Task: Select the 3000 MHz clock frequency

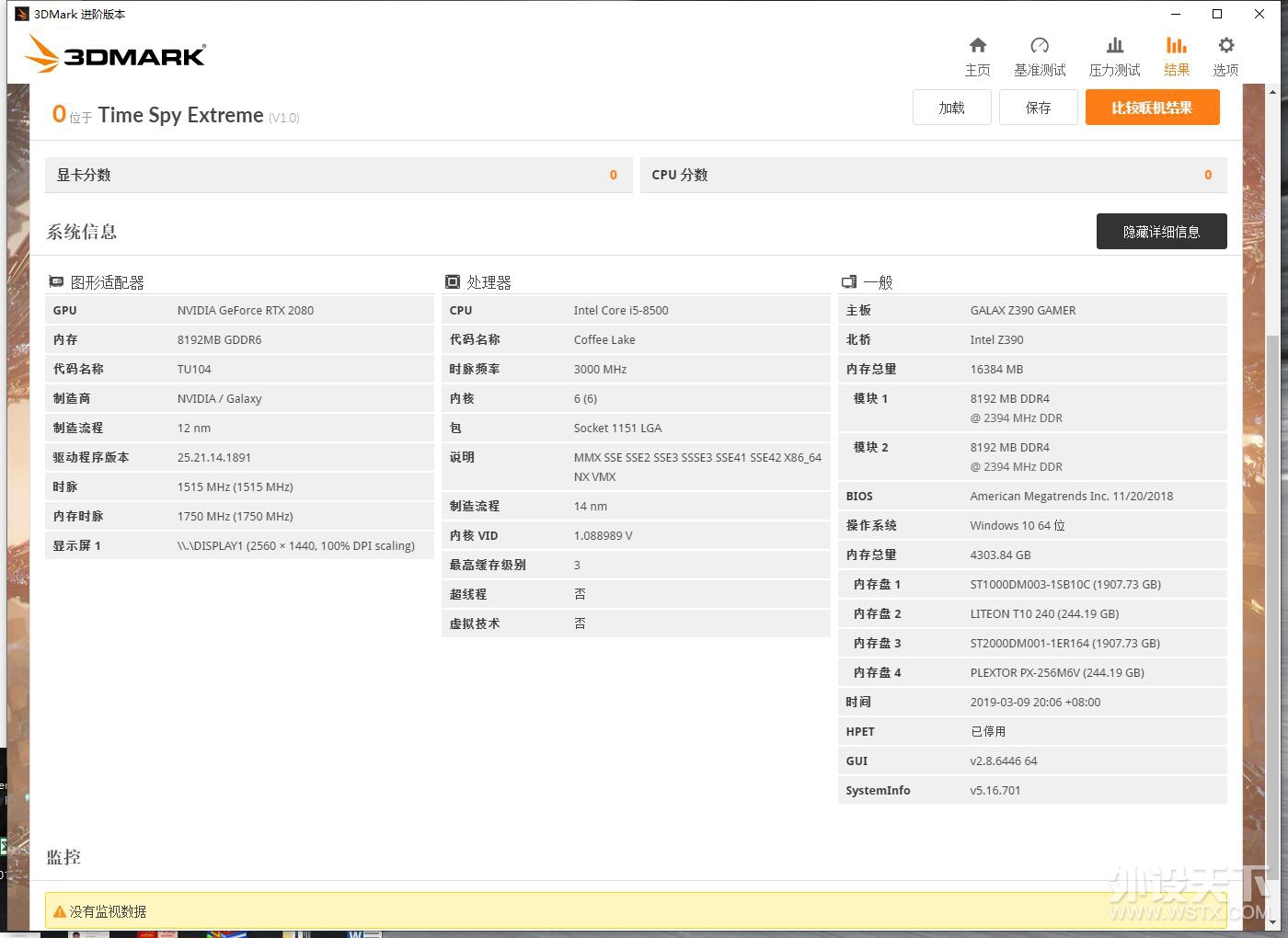Action: [x=600, y=369]
